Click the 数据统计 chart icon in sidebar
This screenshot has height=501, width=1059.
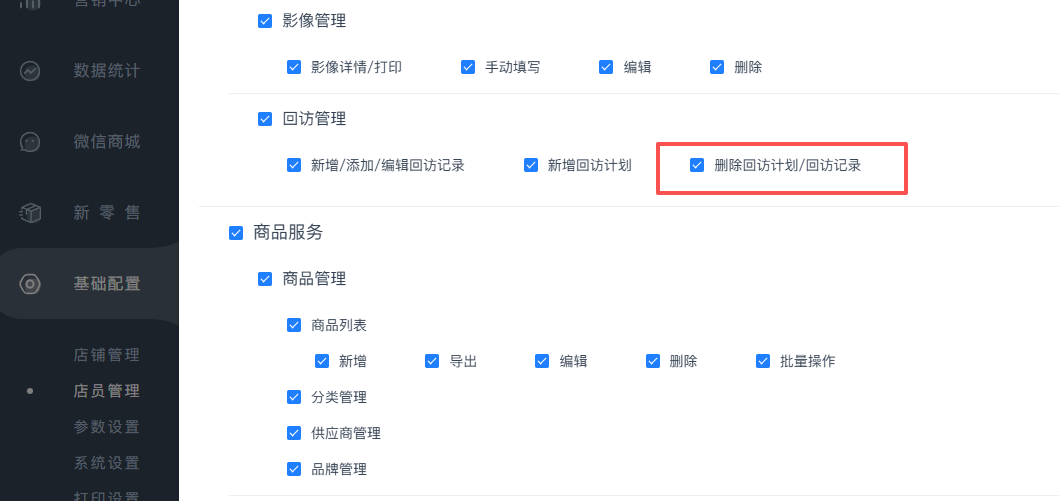(x=30, y=72)
